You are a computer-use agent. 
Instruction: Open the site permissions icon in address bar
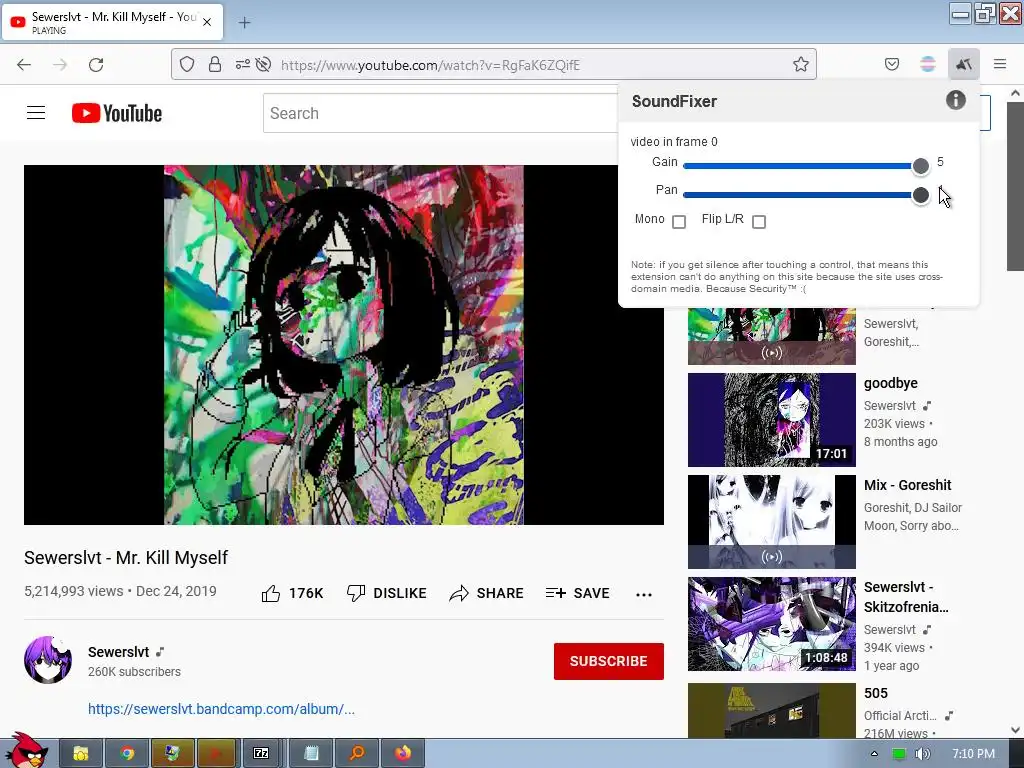click(242, 64)
